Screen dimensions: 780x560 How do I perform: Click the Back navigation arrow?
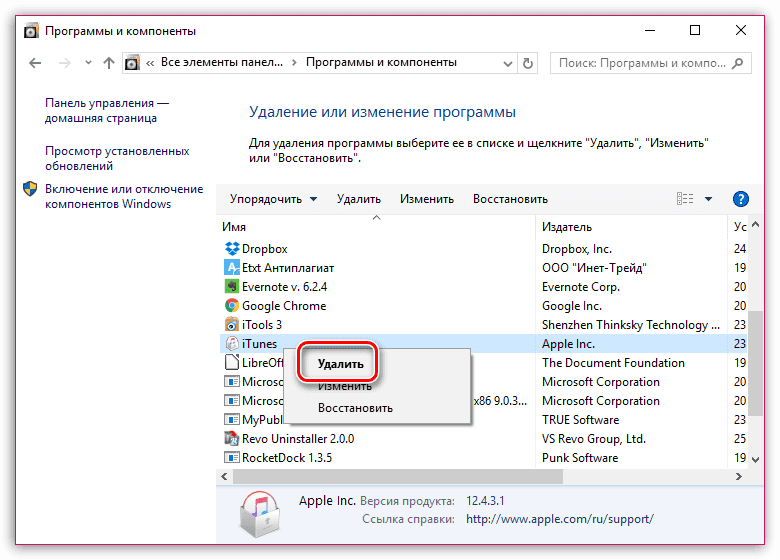(x=35, y=63)
